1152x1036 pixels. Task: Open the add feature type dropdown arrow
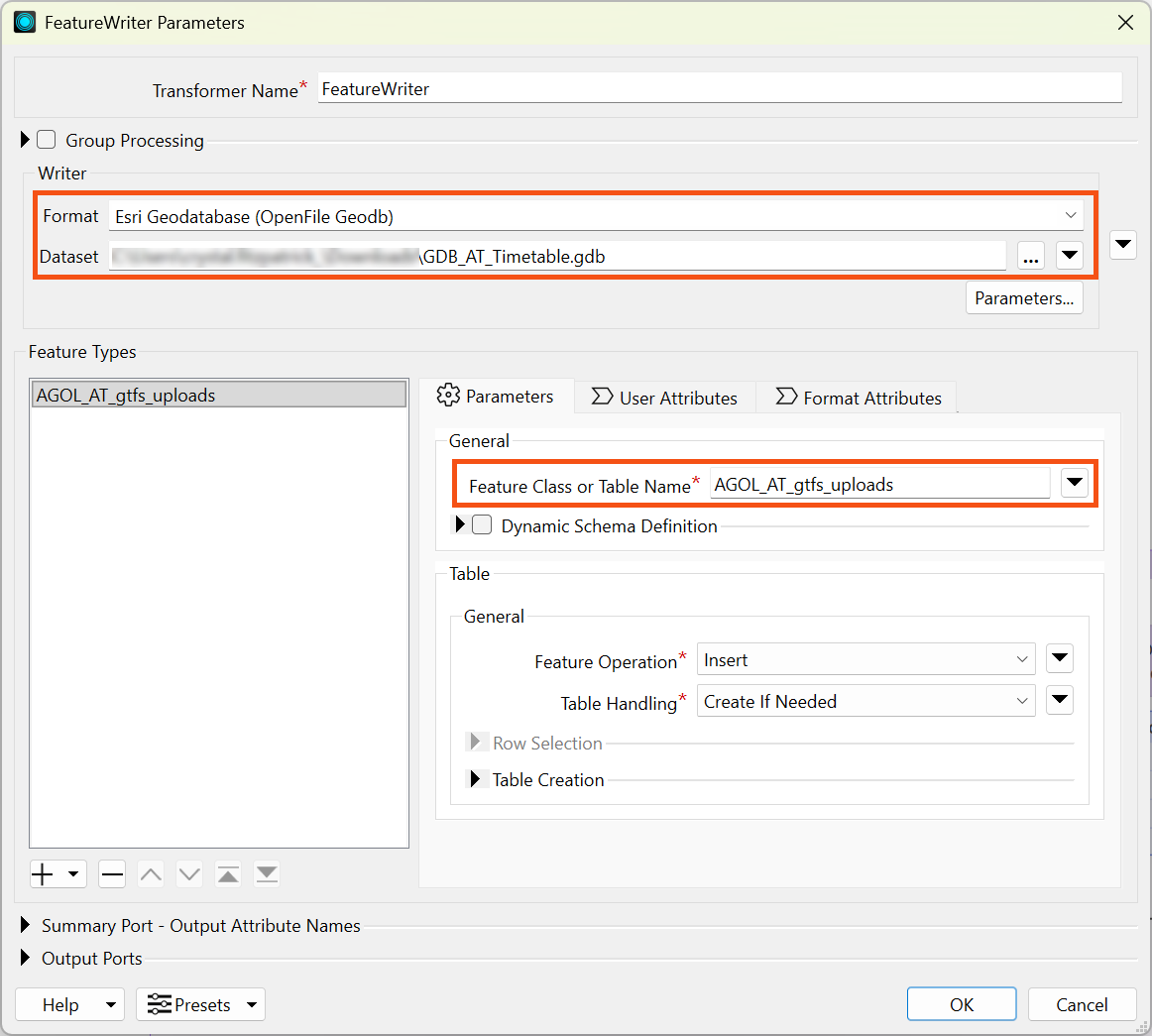(72, 874)
